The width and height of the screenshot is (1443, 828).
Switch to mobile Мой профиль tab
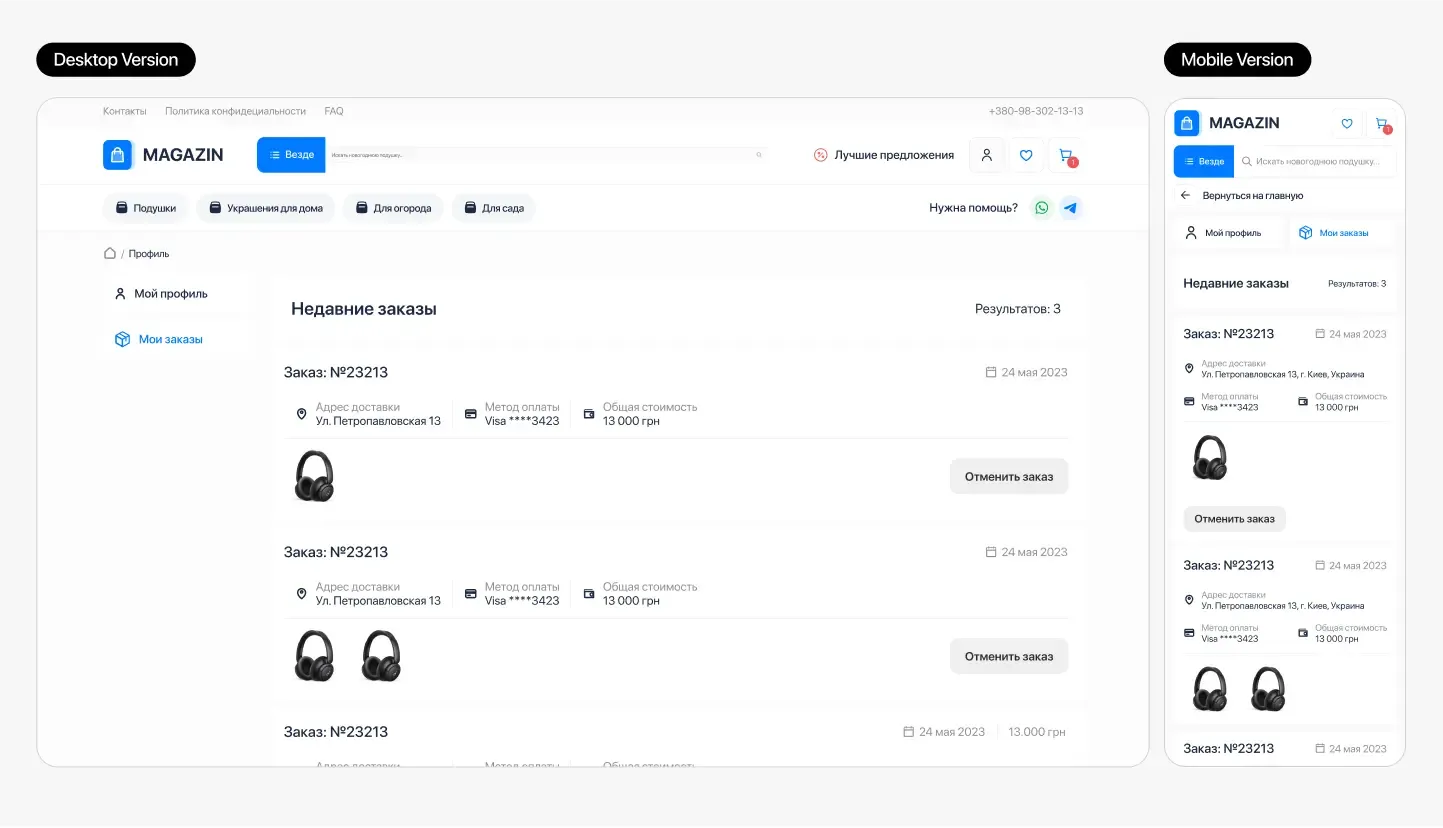(1230, 233)
